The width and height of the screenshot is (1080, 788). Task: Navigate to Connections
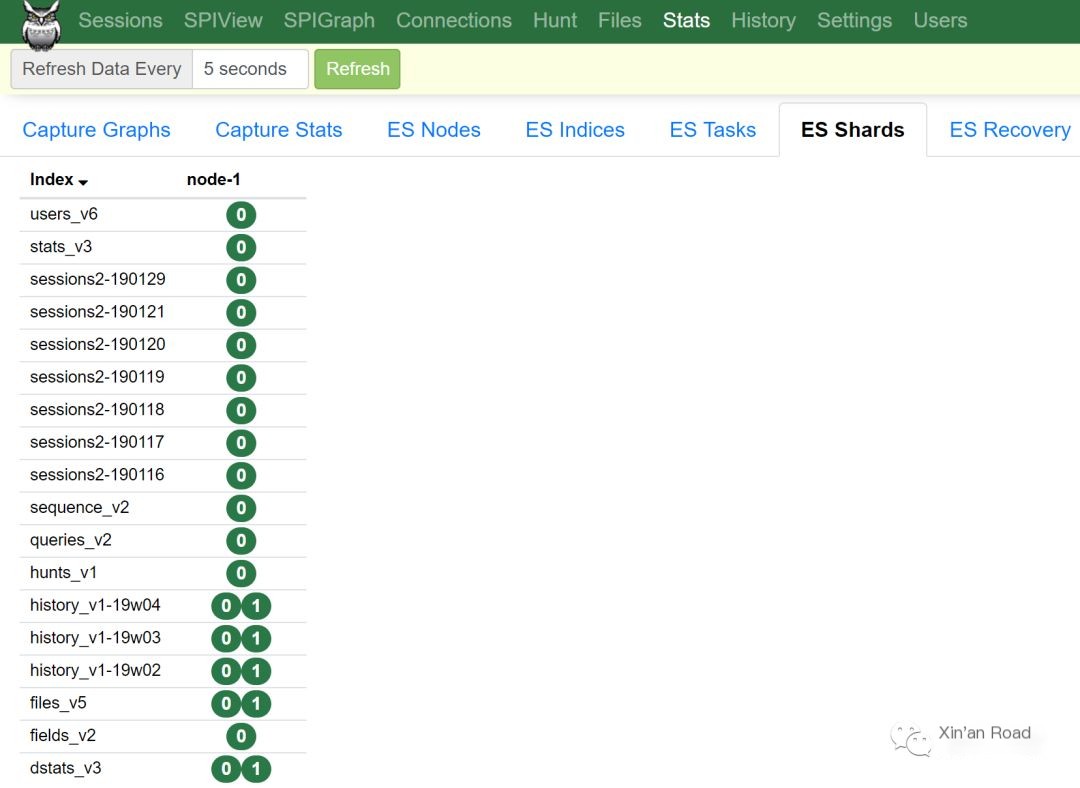pos(454,21)
